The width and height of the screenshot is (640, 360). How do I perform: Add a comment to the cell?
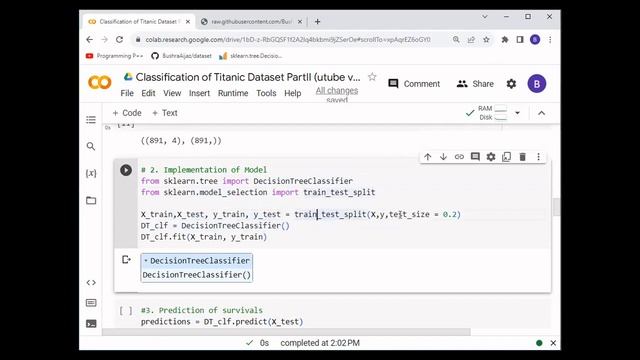tap(475, 157)
